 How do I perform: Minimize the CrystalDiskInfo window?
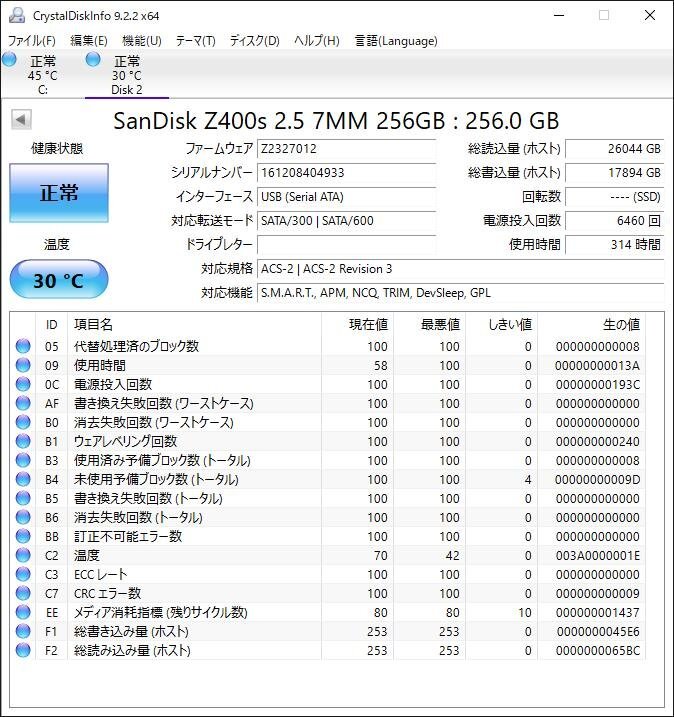[559, 15]
